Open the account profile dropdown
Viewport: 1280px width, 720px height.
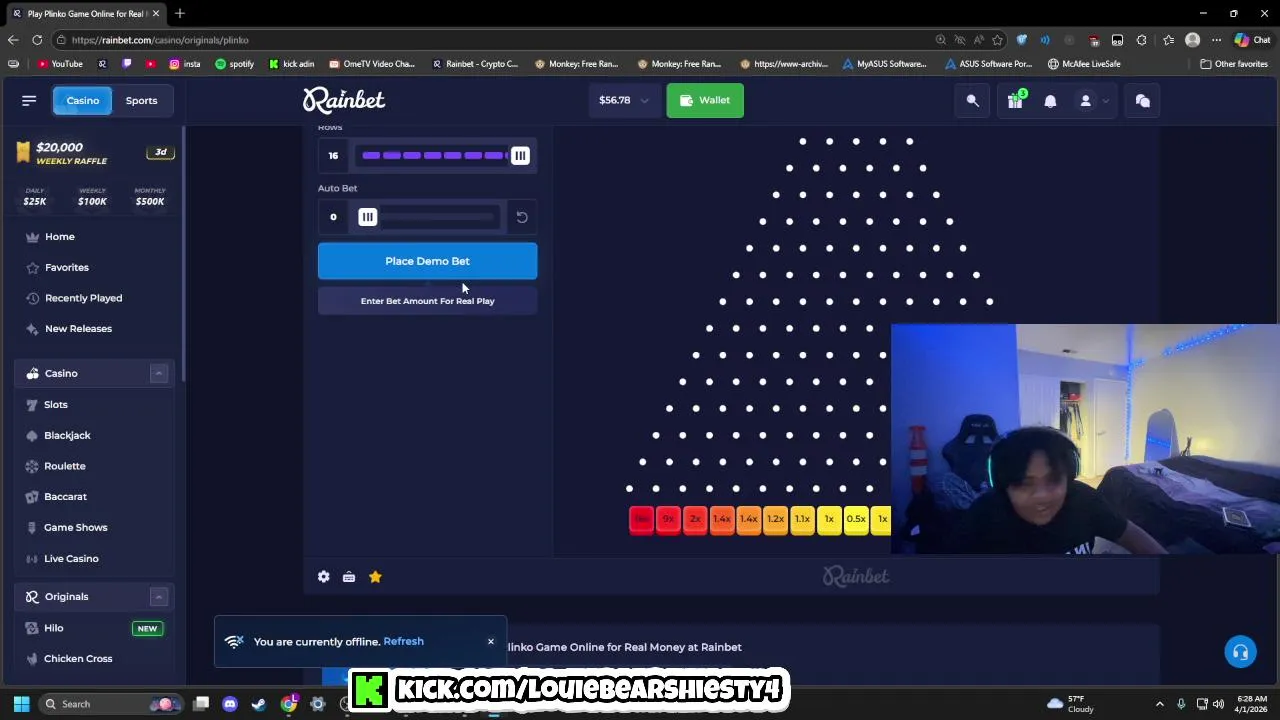(x=1093, y=101)
